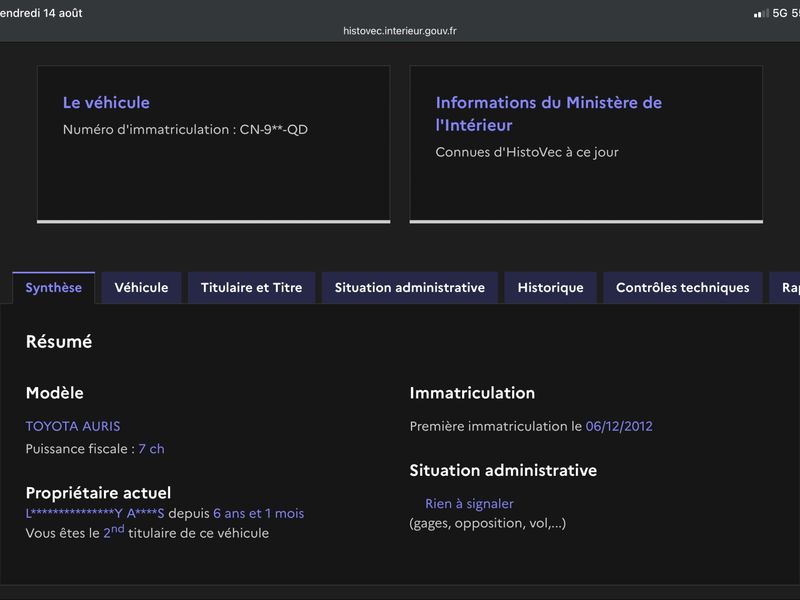Click the registration number CN-9**-QD text

coord(273,130)
